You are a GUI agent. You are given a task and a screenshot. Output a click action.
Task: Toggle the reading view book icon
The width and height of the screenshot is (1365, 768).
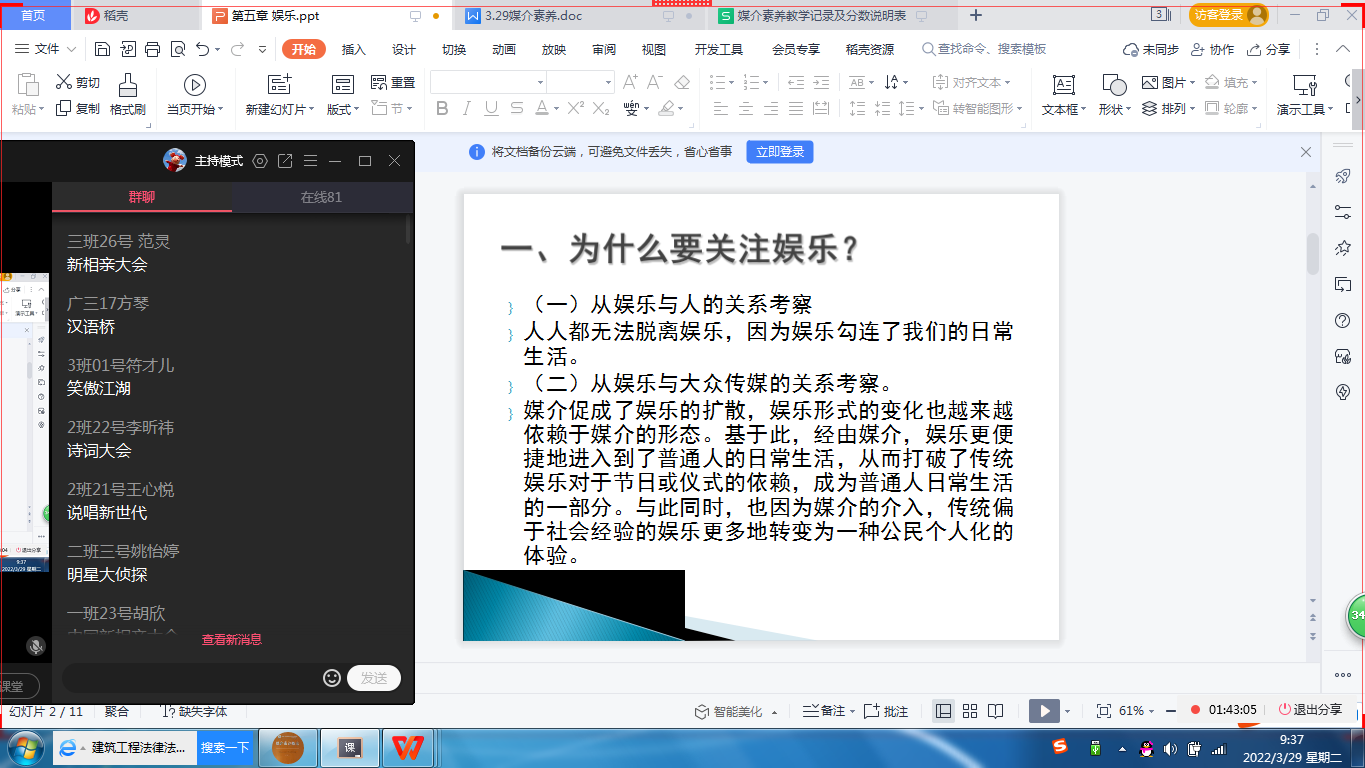(x=995, y=711)
